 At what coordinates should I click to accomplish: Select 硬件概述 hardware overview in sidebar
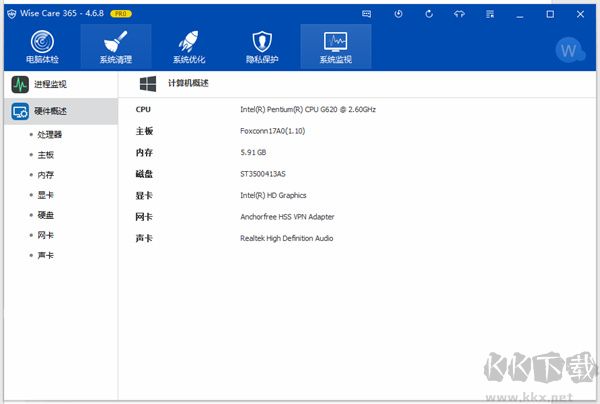tap(61, 111)
